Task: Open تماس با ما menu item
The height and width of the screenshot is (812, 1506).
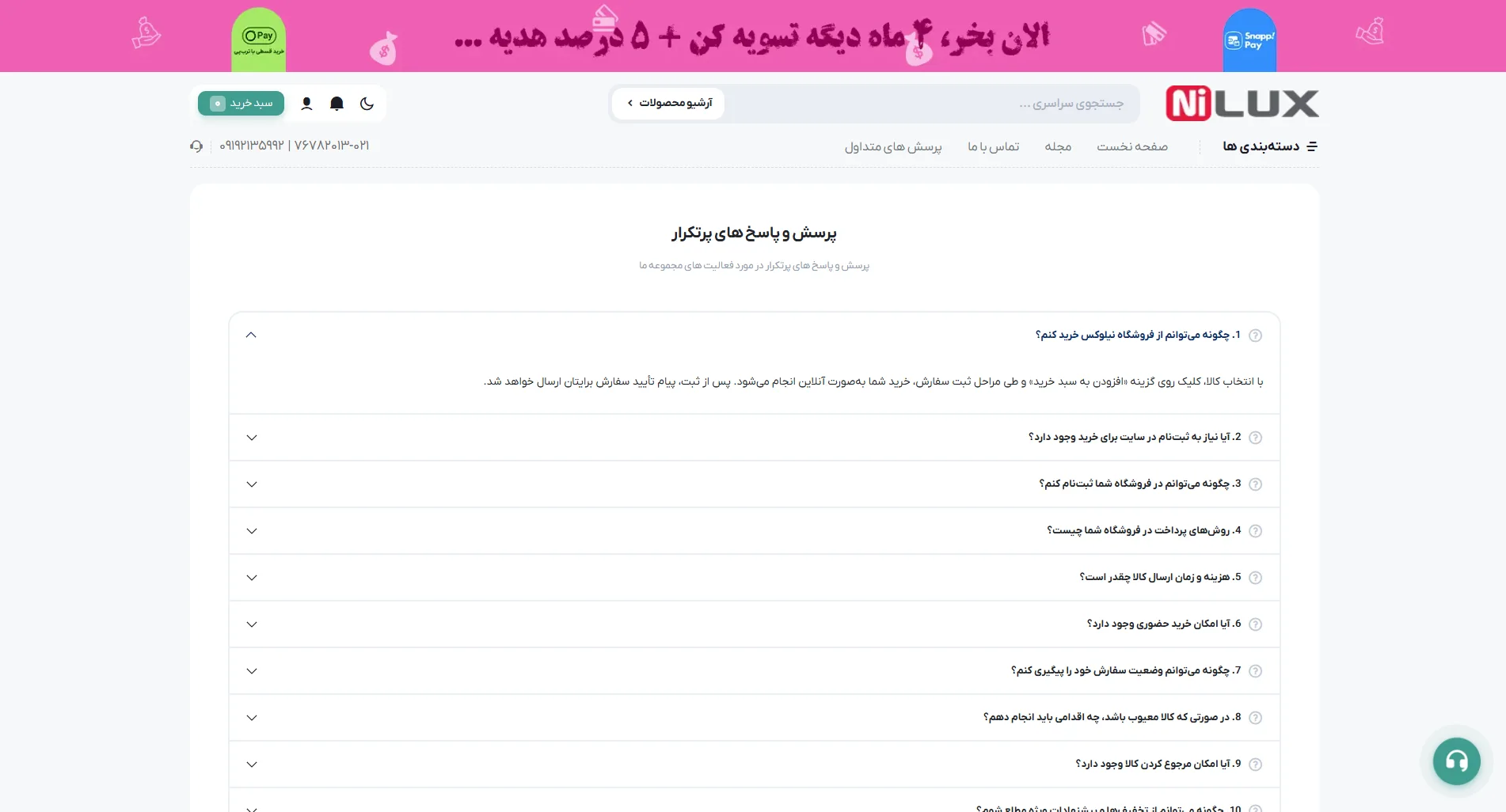Action: [x=993, y=146]
